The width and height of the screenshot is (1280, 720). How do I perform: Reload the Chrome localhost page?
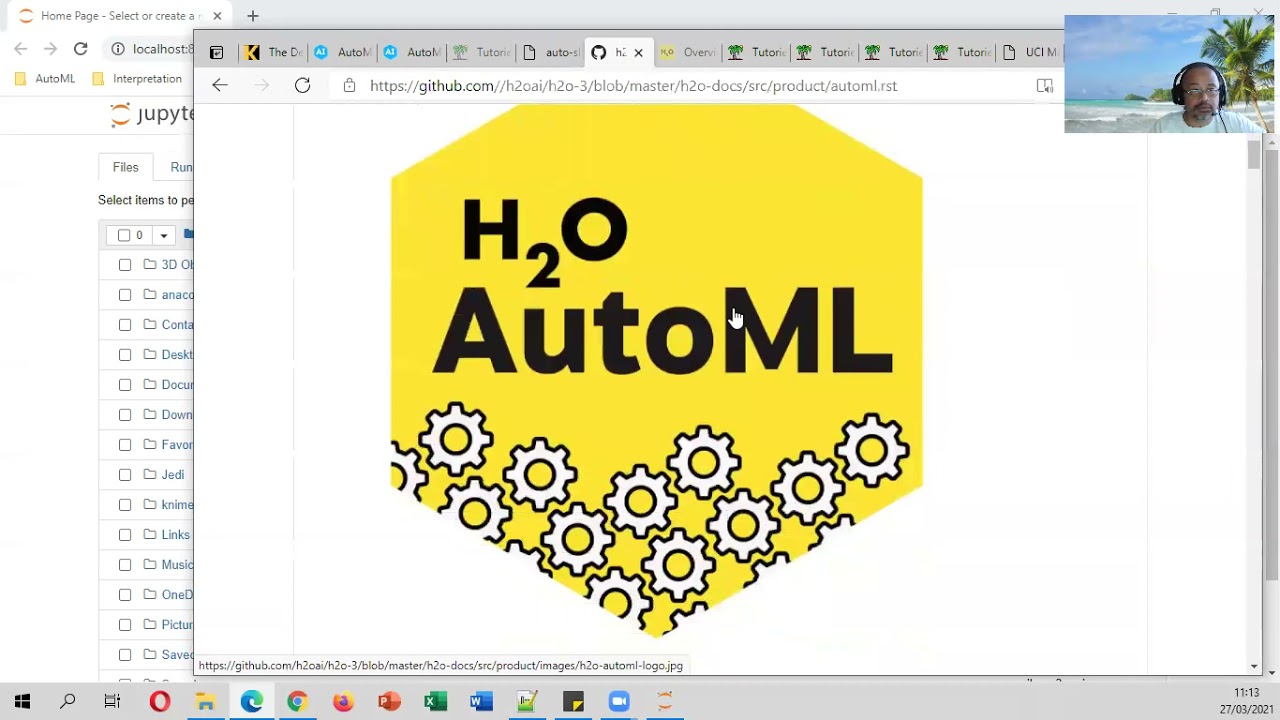(x=80, y=49)
